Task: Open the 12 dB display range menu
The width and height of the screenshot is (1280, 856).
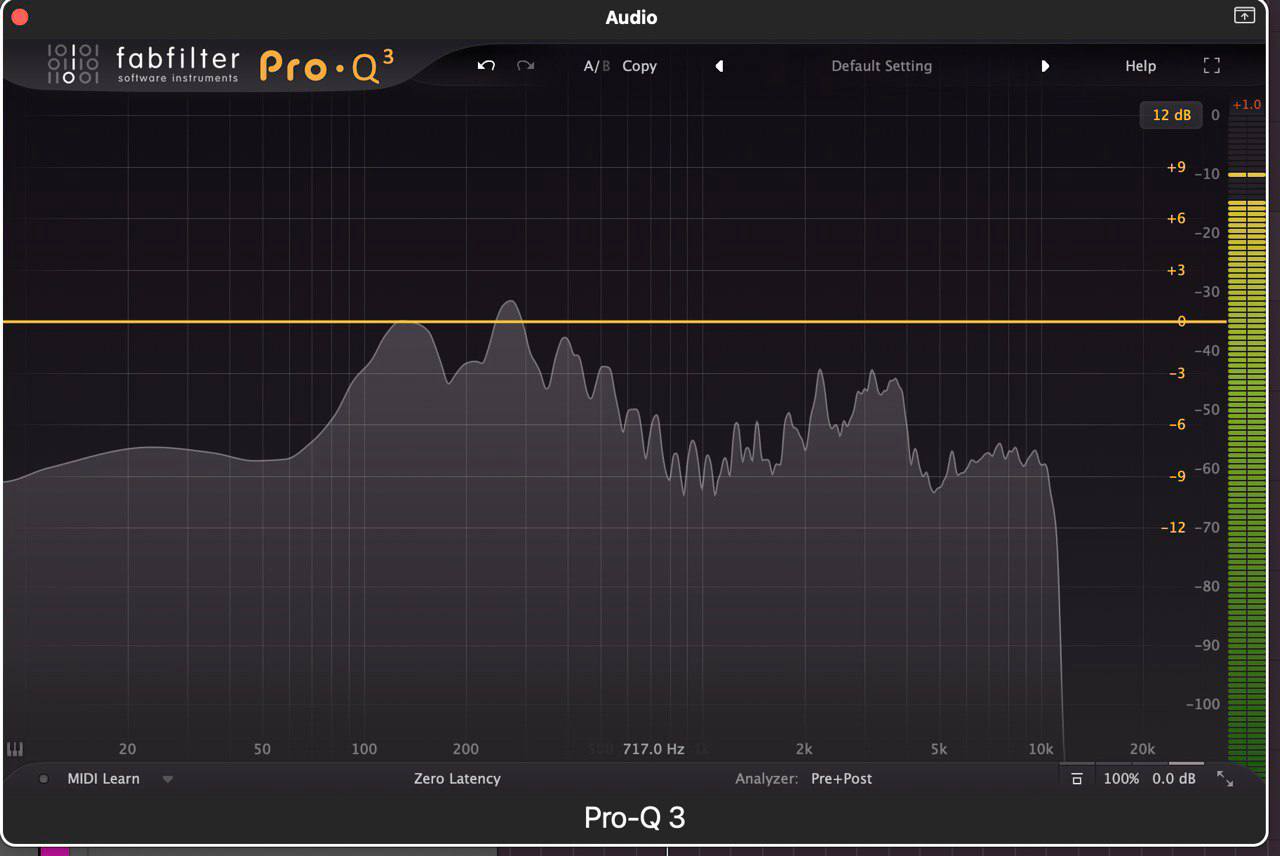Action: point(1171,115)
